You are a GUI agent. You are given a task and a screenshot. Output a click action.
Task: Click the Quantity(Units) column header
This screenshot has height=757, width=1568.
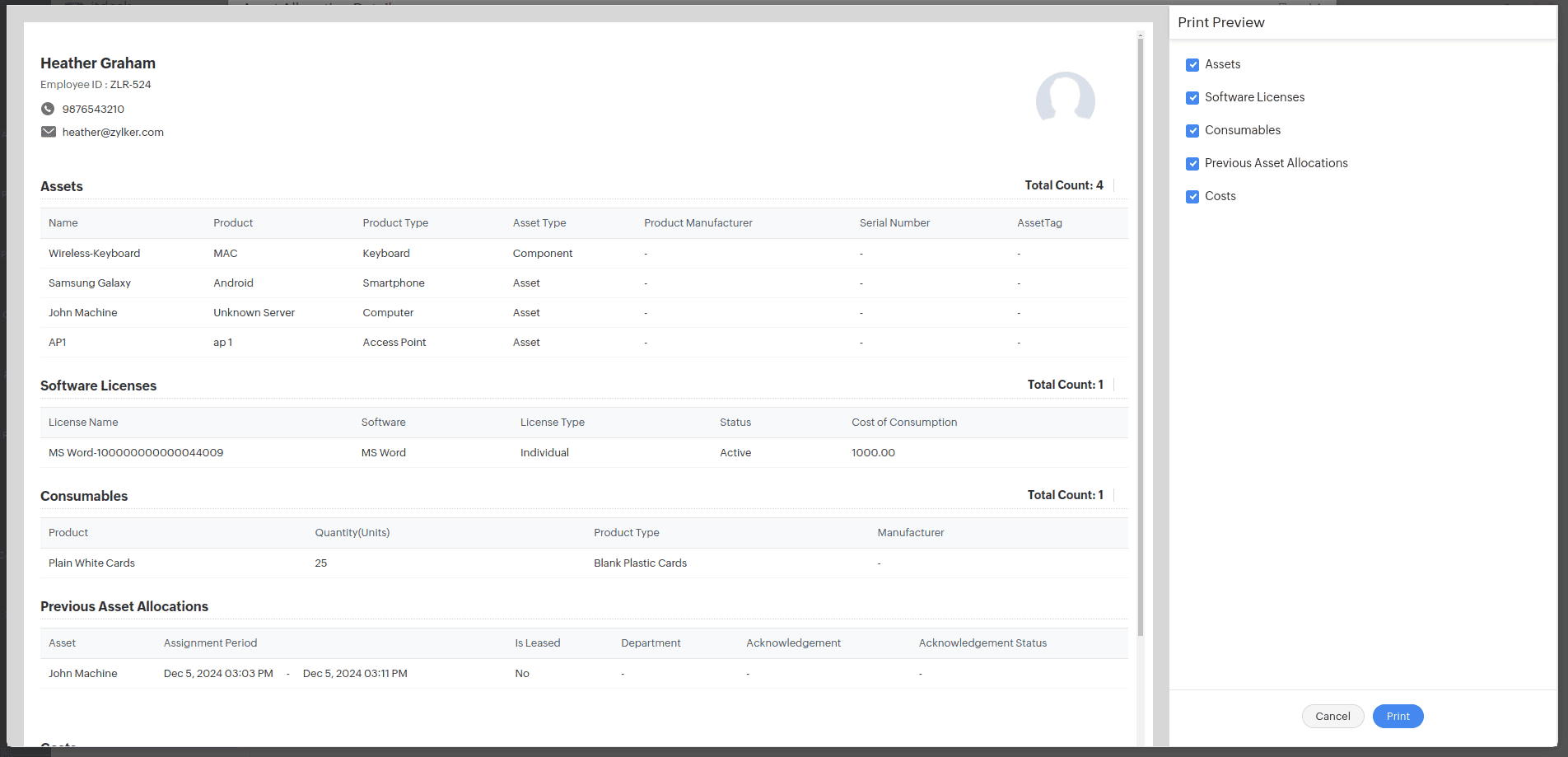[352, 533]
